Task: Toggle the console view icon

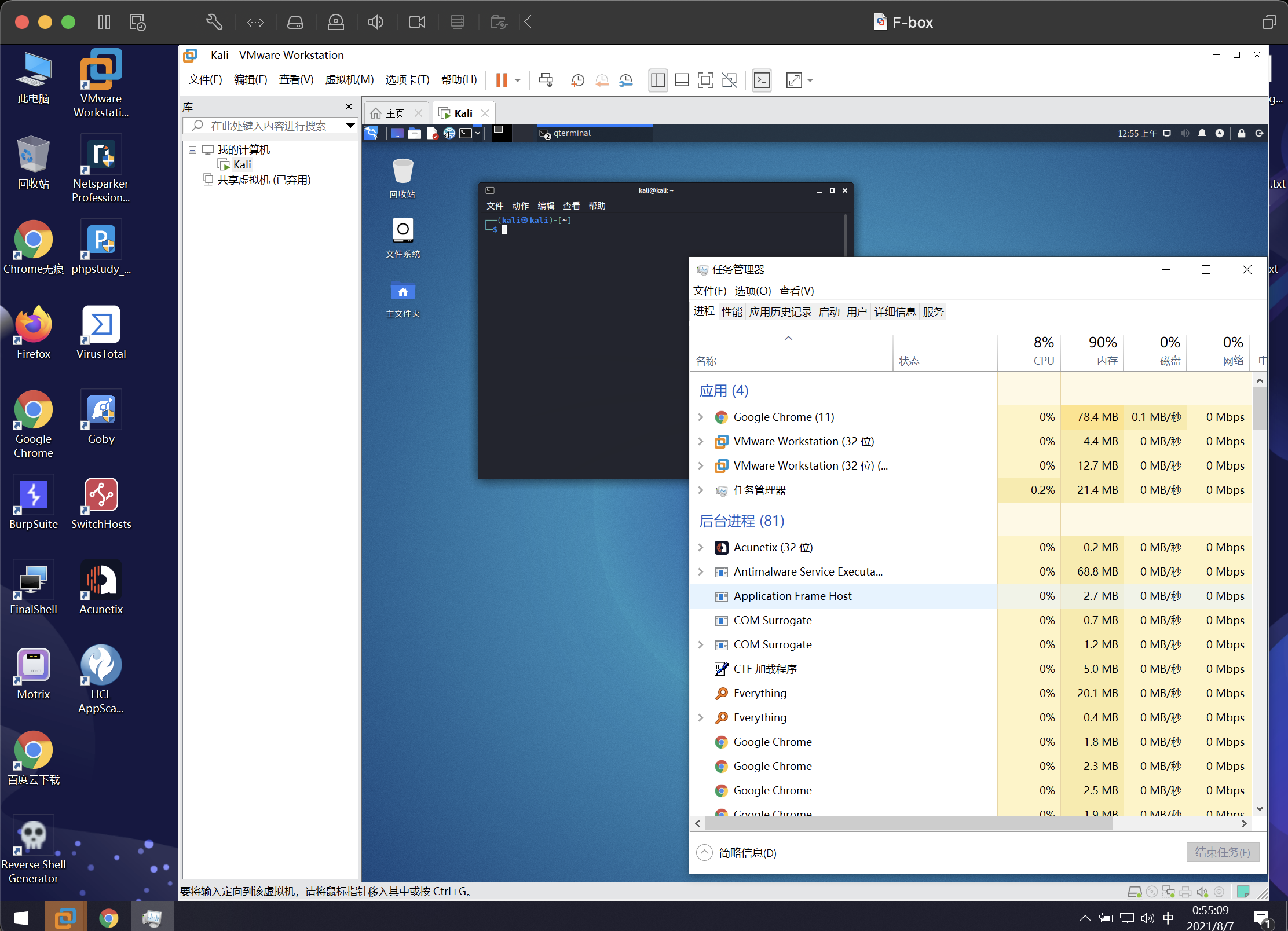Action: (762, 80)
